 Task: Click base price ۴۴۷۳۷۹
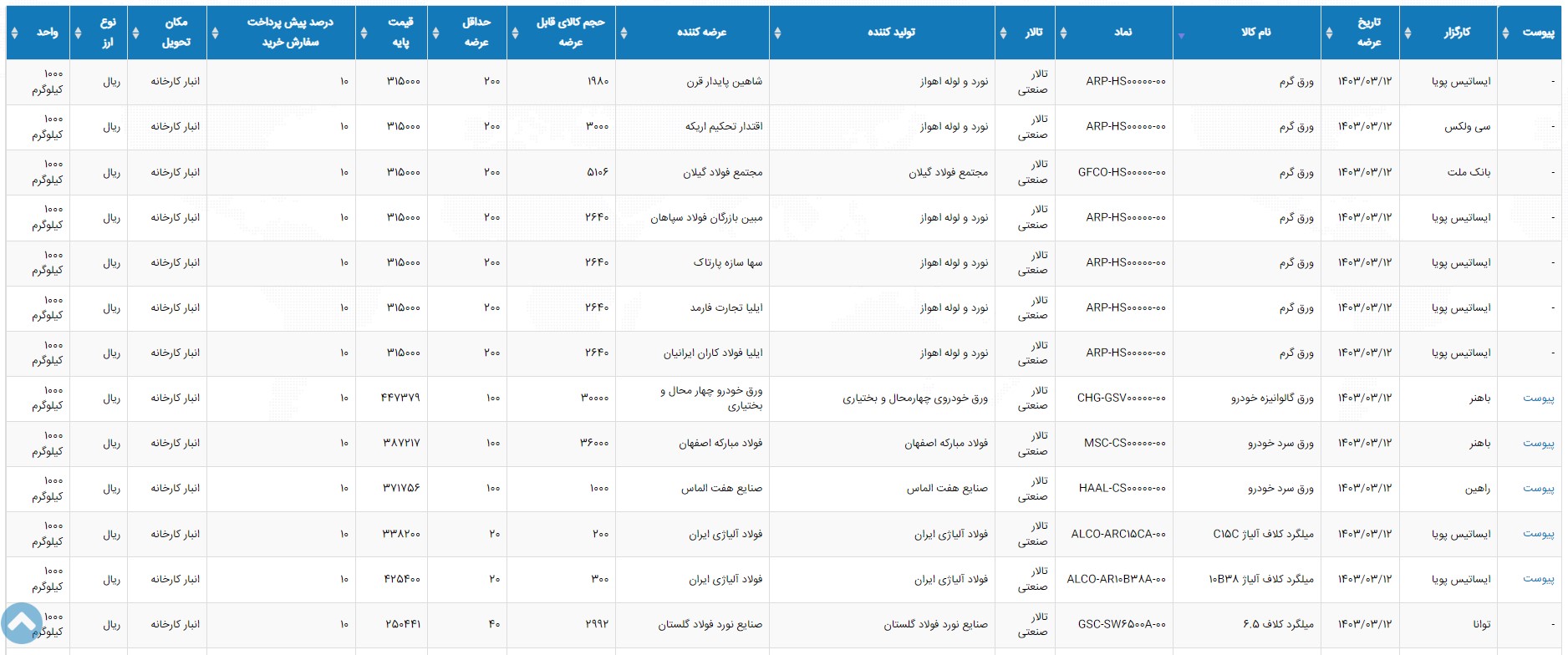[400, 398]
